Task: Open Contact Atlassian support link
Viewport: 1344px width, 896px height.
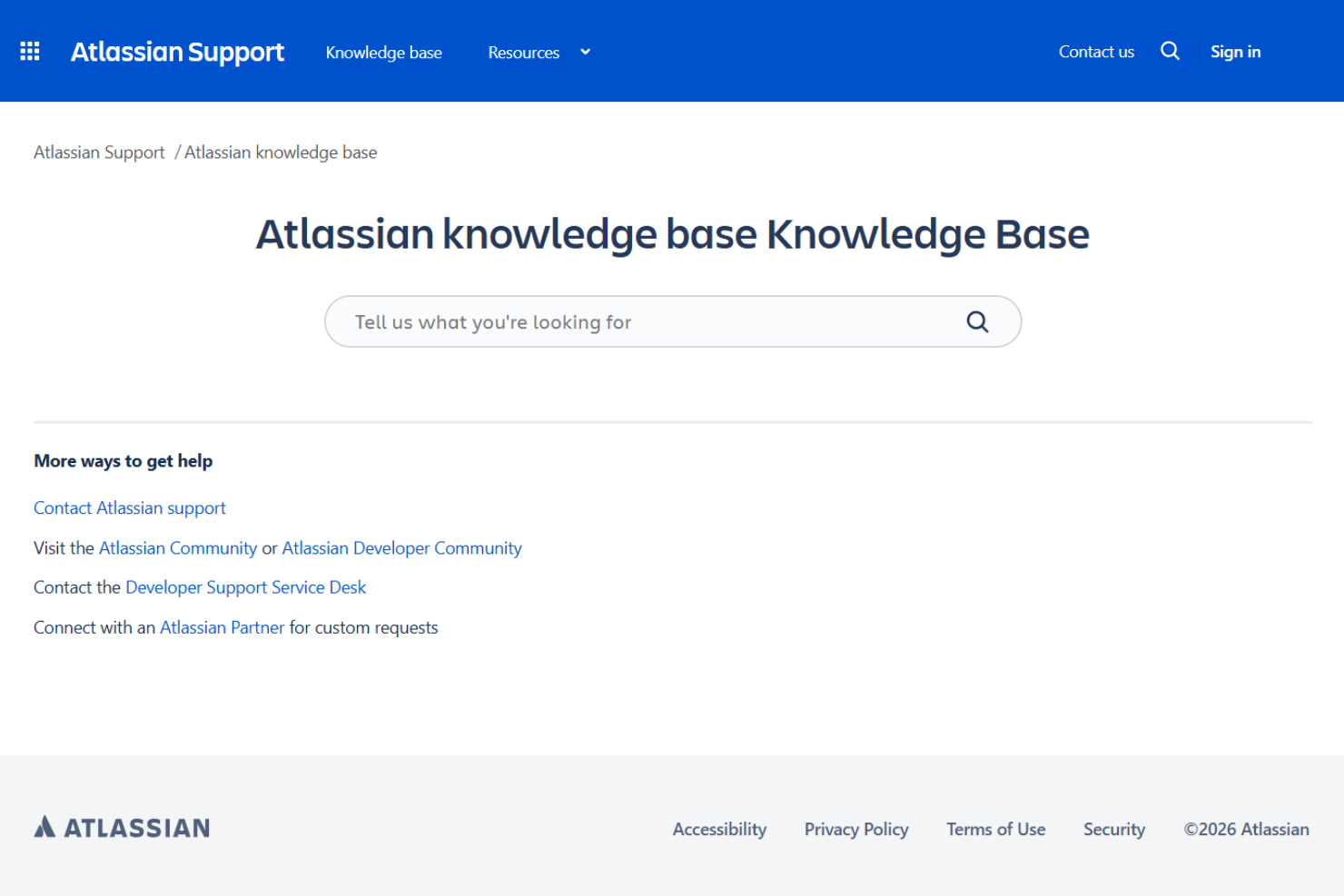Action: [x=130, y=508]
